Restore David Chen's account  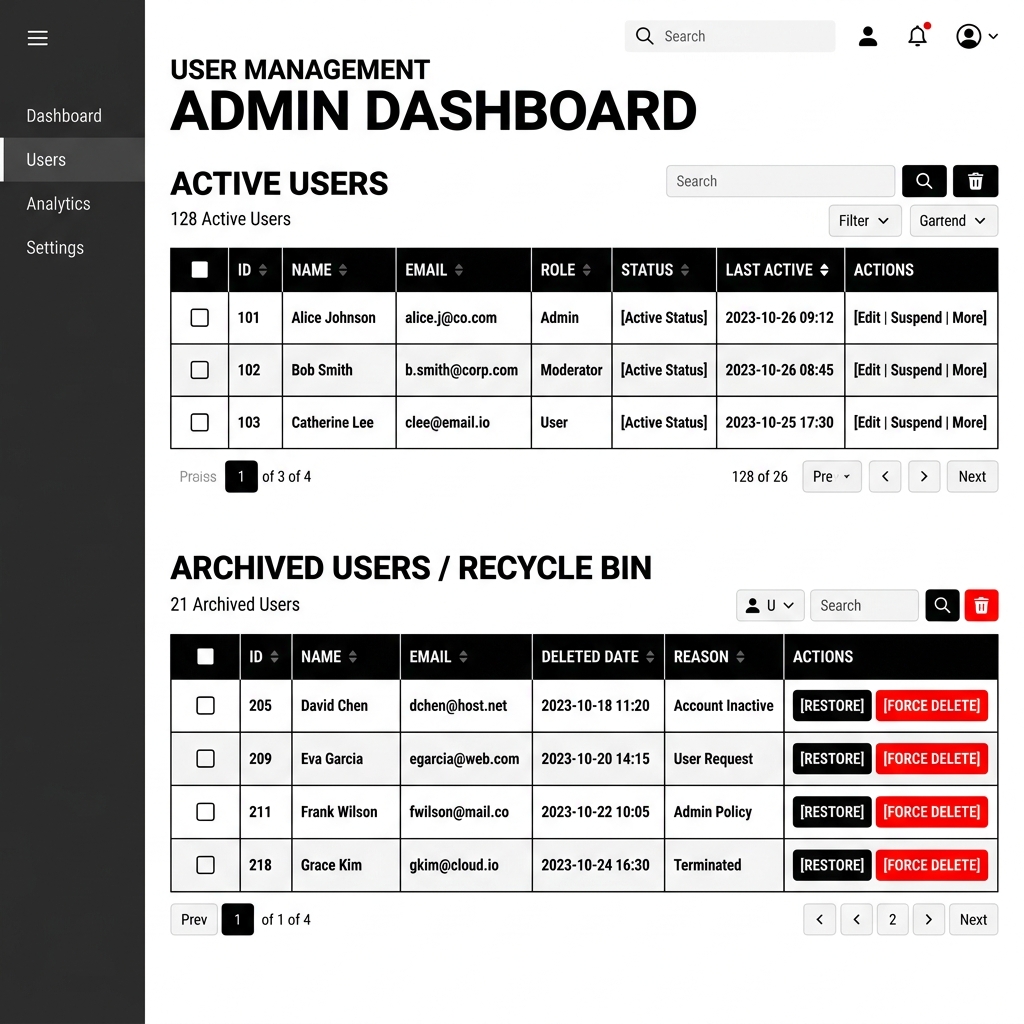click(x=832, y=705)
